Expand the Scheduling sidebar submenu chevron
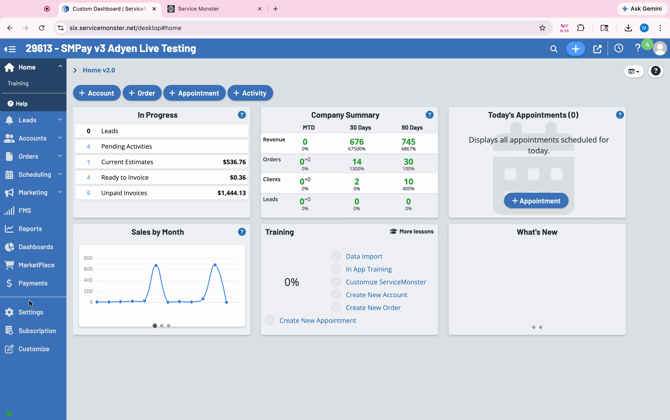Screen dimensions: 670x420 tap(60, 174)
